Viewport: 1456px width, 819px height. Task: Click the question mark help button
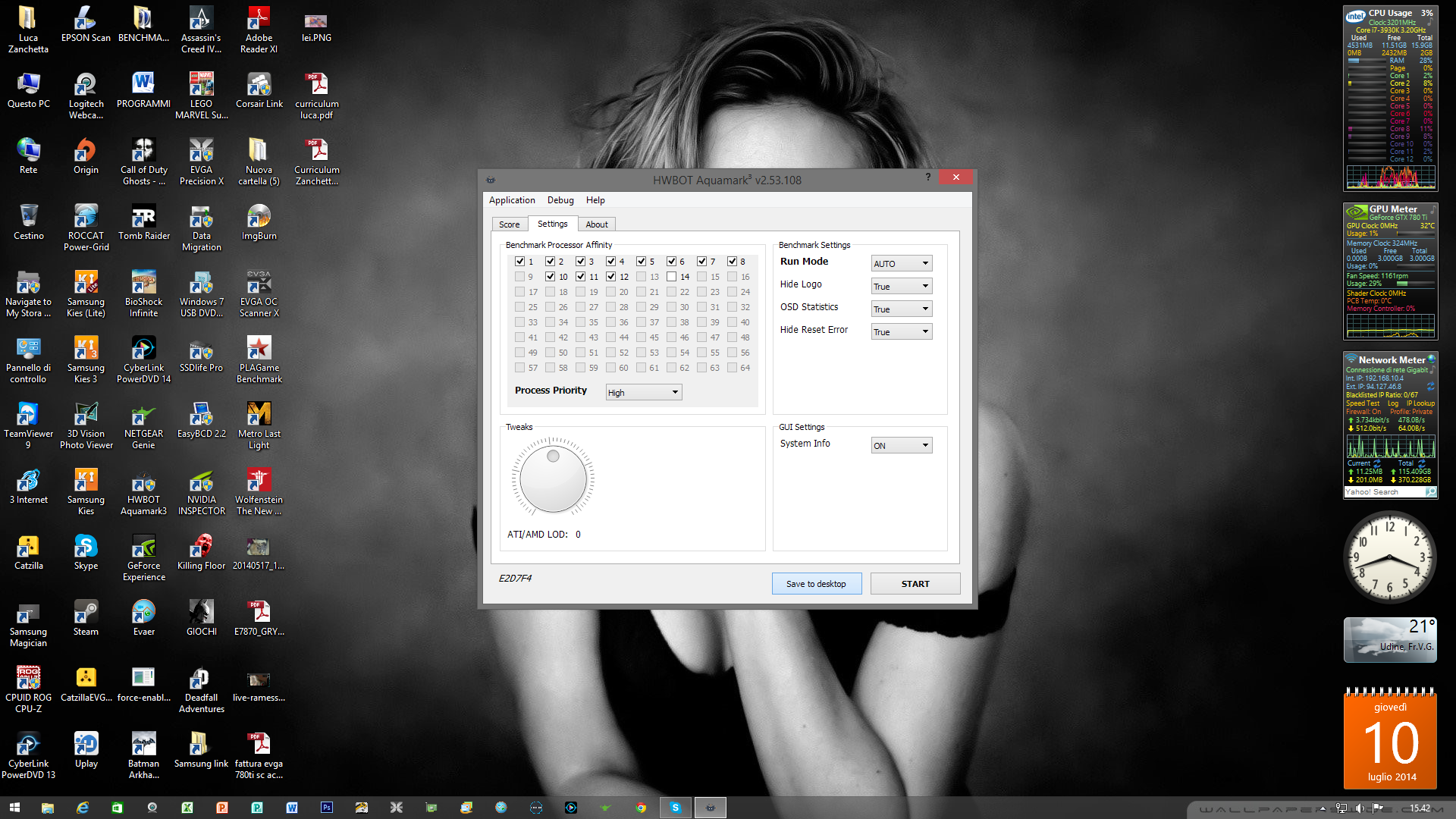[x=927, y=177]
